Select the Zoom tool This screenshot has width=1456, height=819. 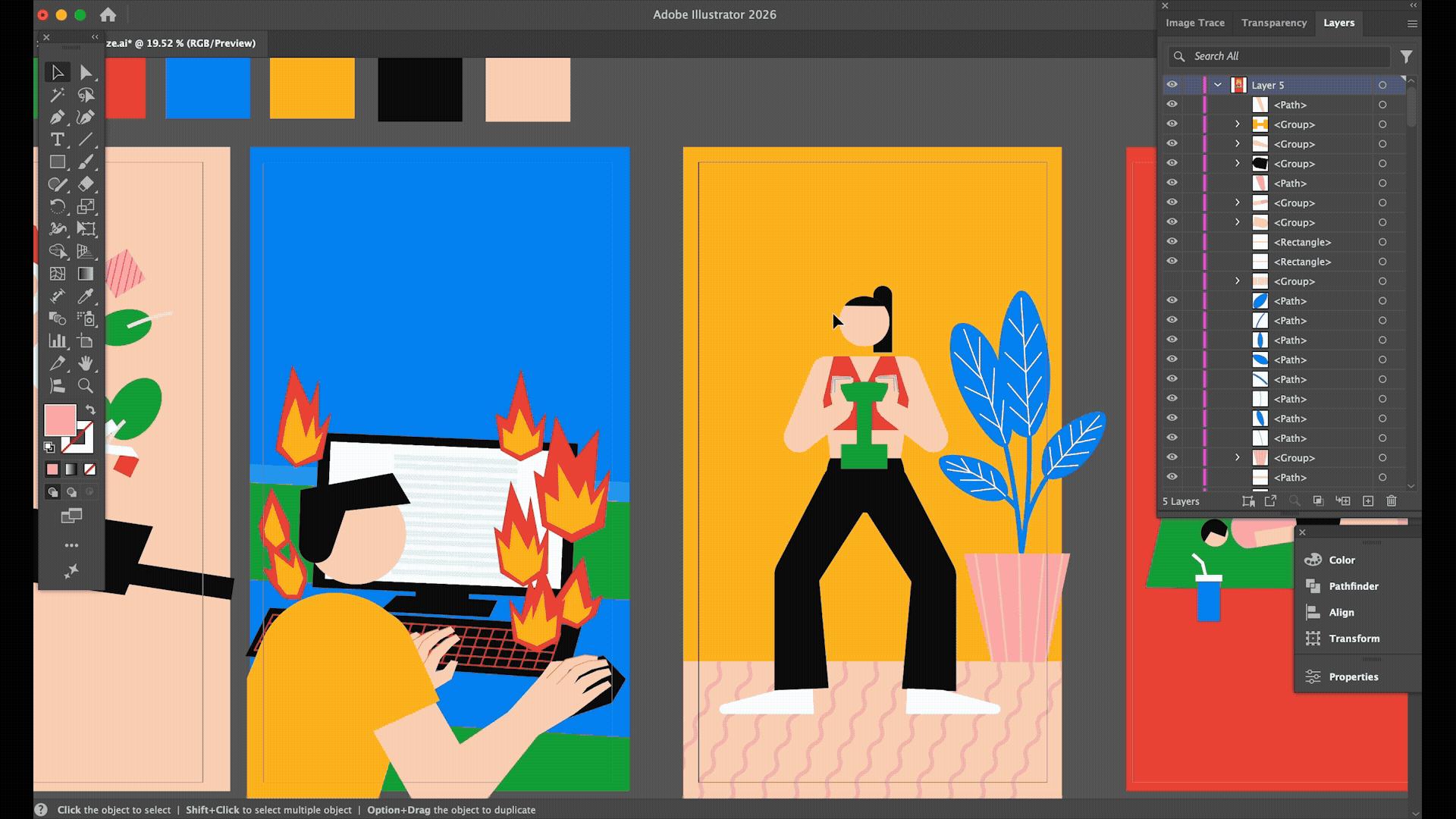tap(86, 386)
